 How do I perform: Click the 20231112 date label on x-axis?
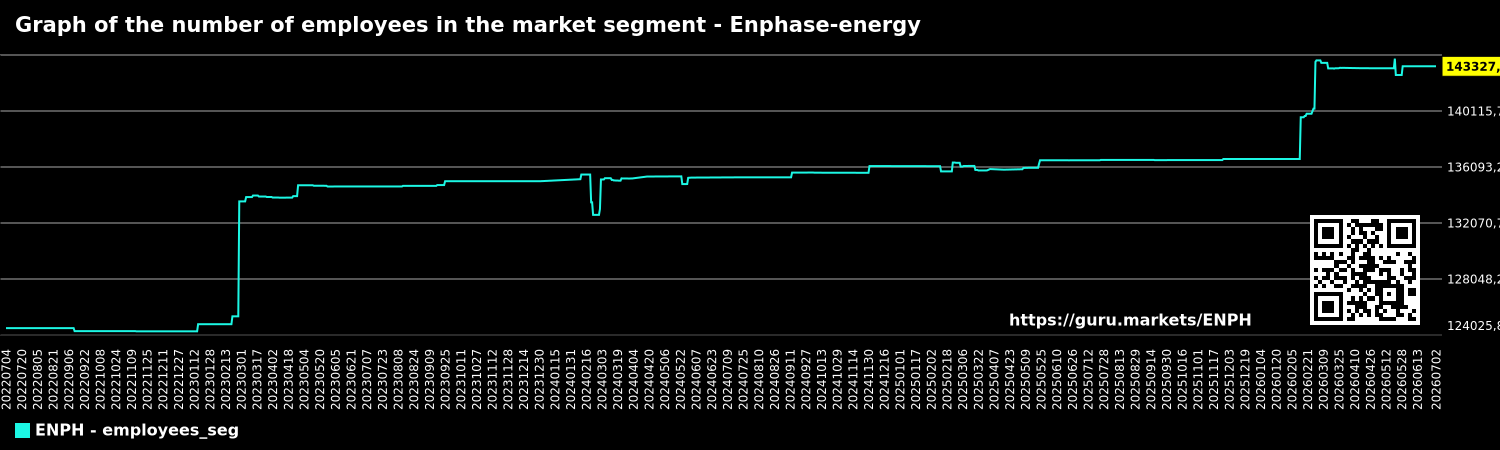tap(493, 378)
